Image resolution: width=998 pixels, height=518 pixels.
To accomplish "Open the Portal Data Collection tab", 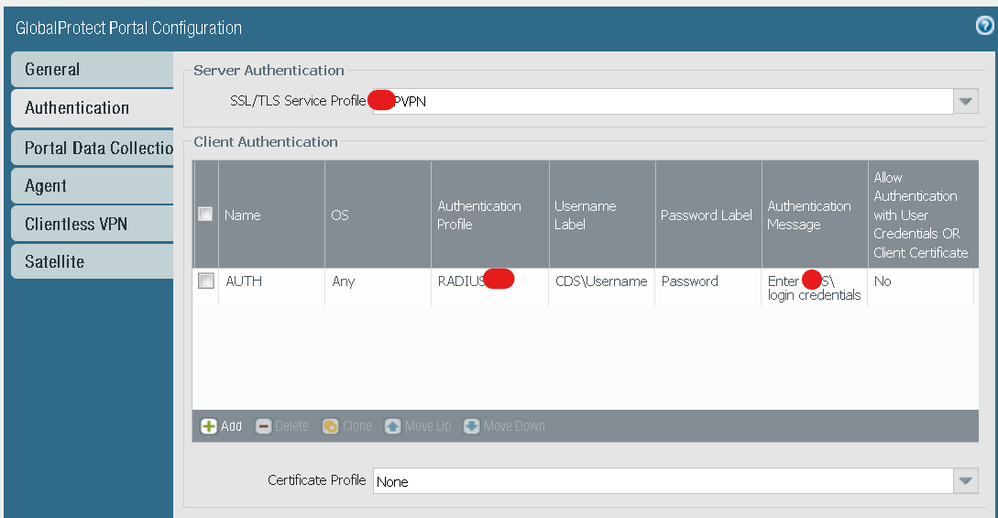I will pos(92,147).
